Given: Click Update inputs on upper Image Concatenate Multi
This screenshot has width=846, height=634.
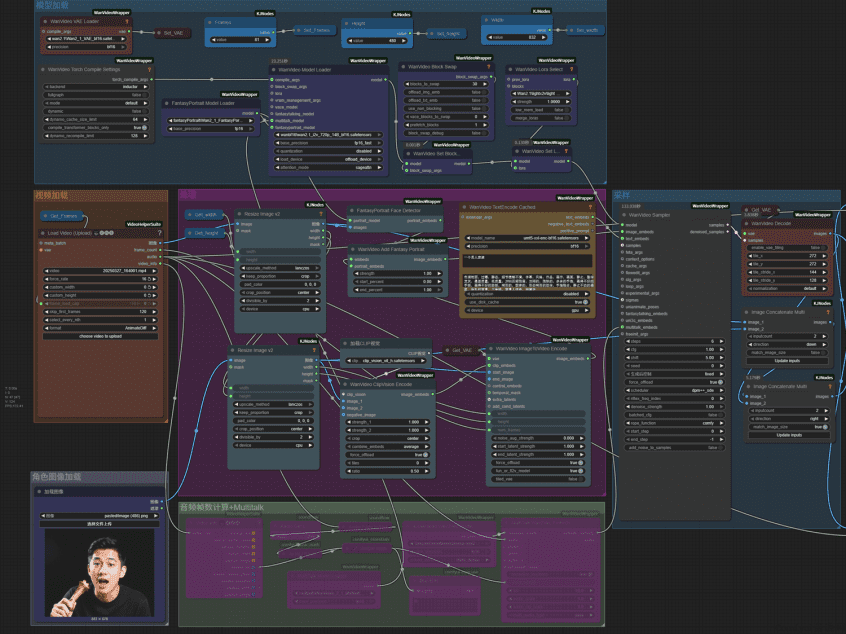Looking at the screenshot, I should click(x=787, y=360).
